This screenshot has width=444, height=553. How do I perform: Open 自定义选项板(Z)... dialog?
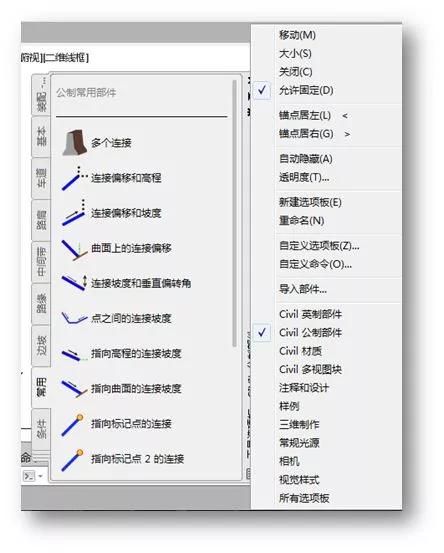pos(319,245)
